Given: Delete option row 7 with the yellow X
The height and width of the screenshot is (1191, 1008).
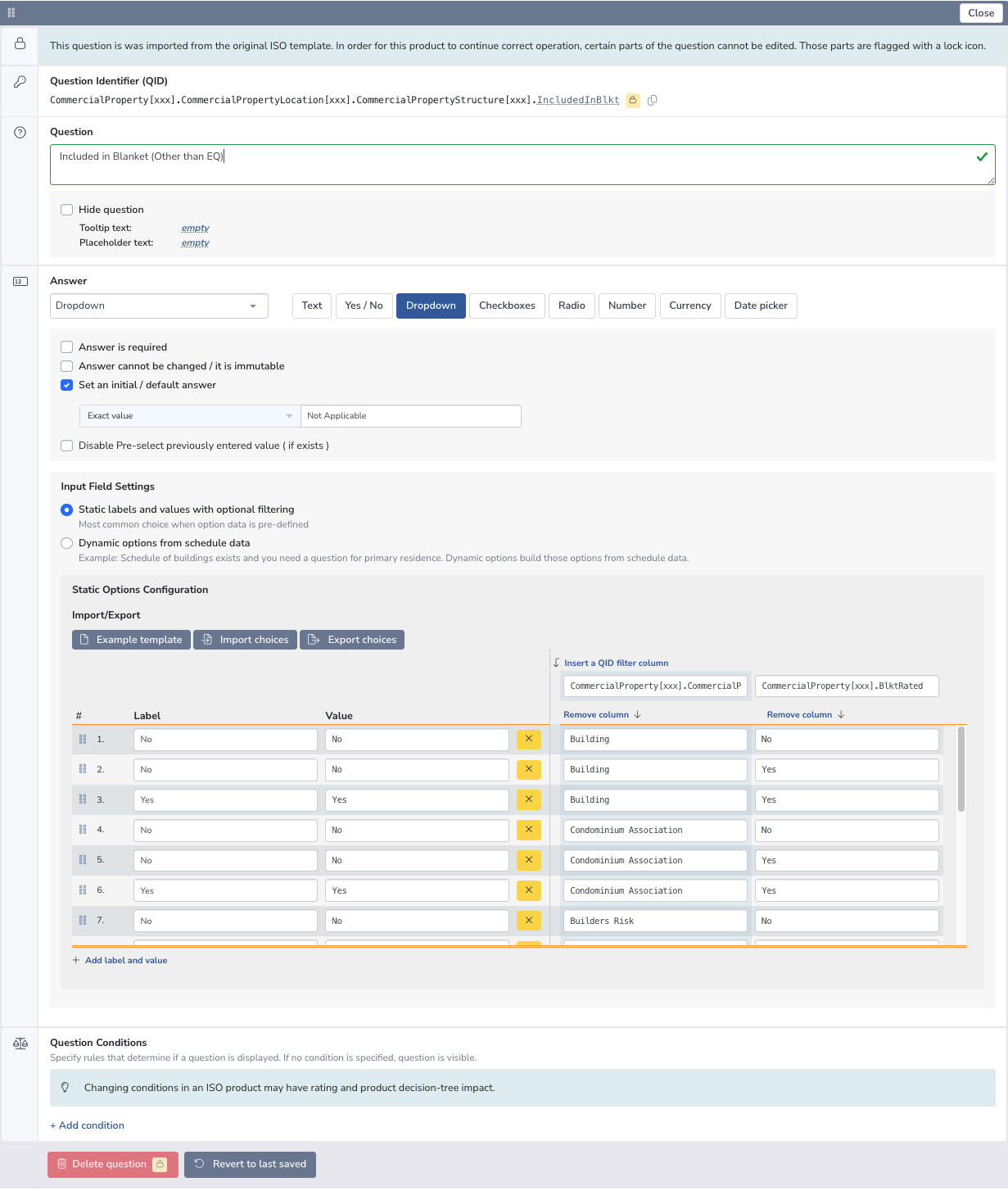Looking at the screenshot, I should click(x=529, y=921).
